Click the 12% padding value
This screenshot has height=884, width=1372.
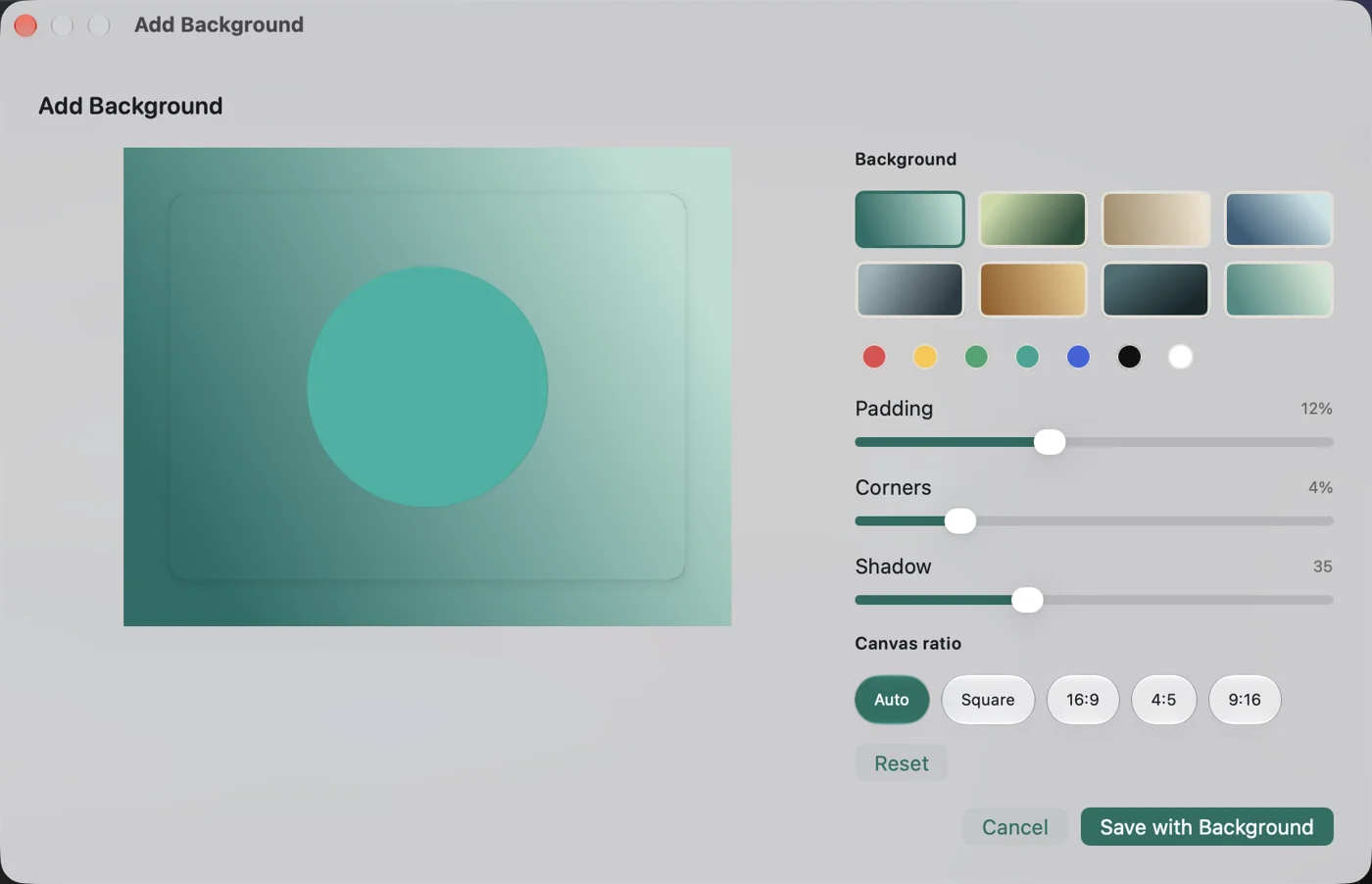click(x=1316, y=409)
